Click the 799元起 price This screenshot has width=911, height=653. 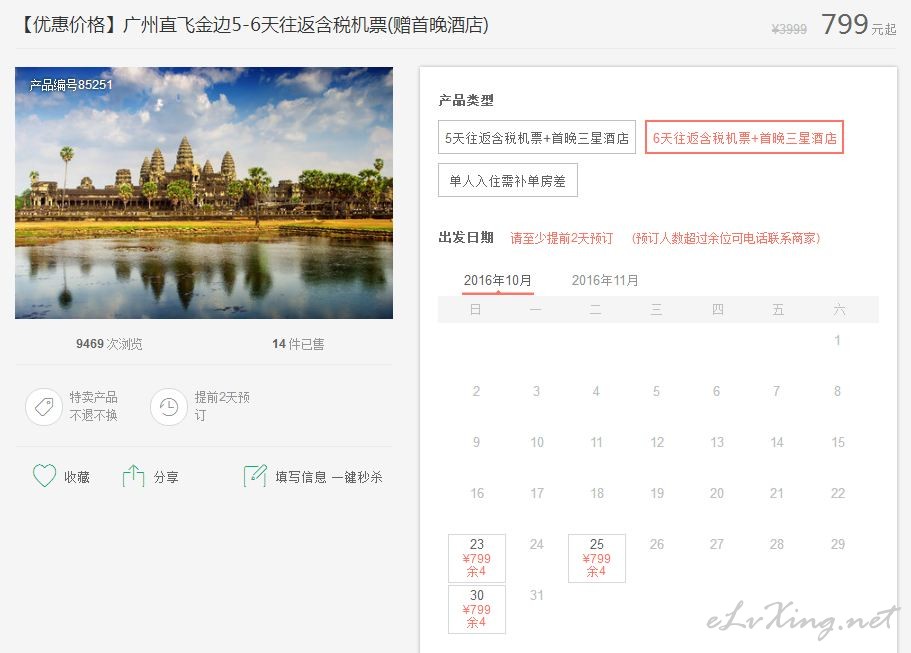(858, 25)
